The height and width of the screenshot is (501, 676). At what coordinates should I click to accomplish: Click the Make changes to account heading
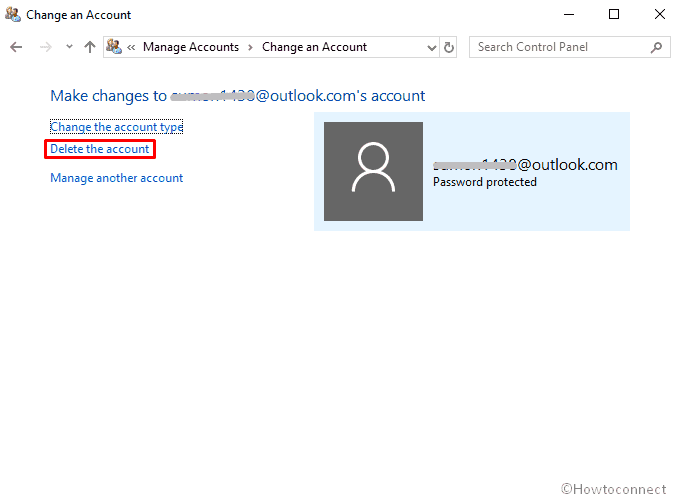tap(238, 96)
